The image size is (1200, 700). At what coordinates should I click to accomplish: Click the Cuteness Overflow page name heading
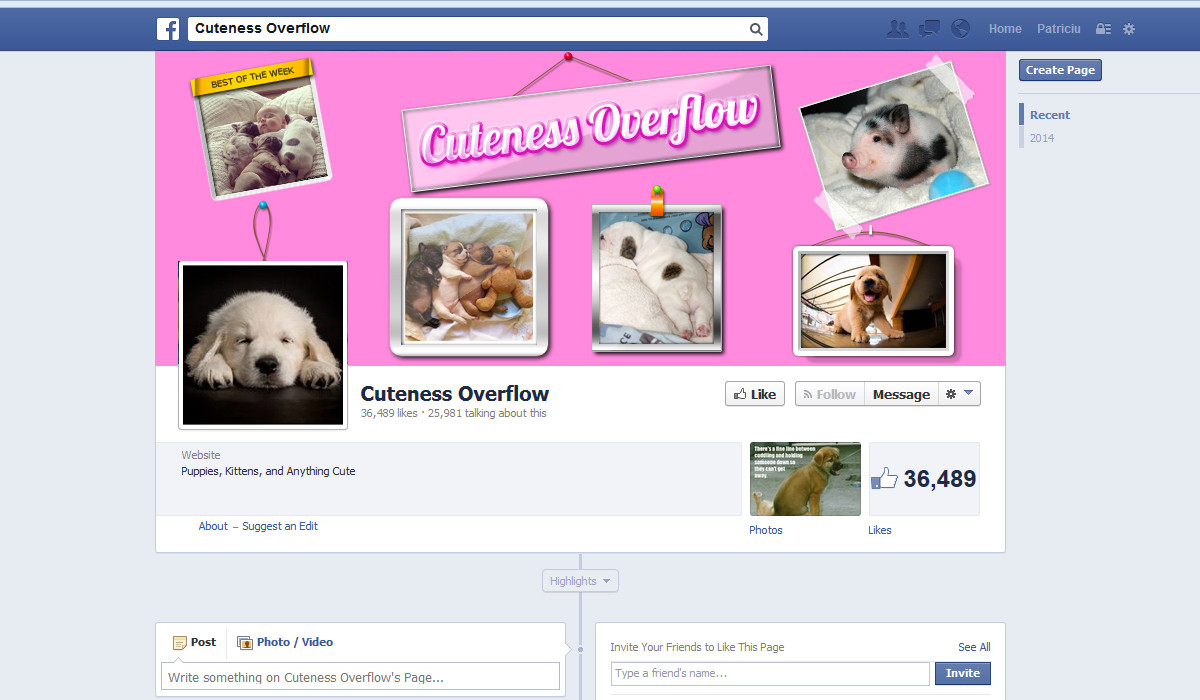[455, 394]
